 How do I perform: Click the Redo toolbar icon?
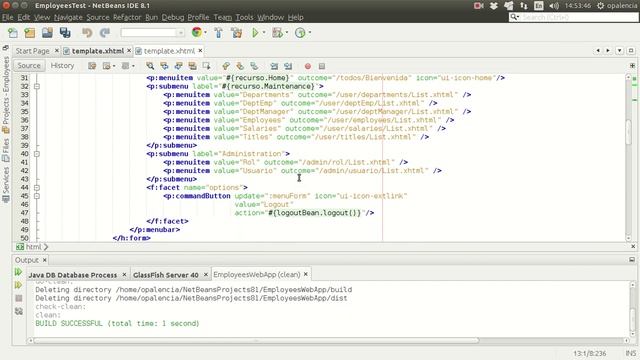[x=105, y=33]
